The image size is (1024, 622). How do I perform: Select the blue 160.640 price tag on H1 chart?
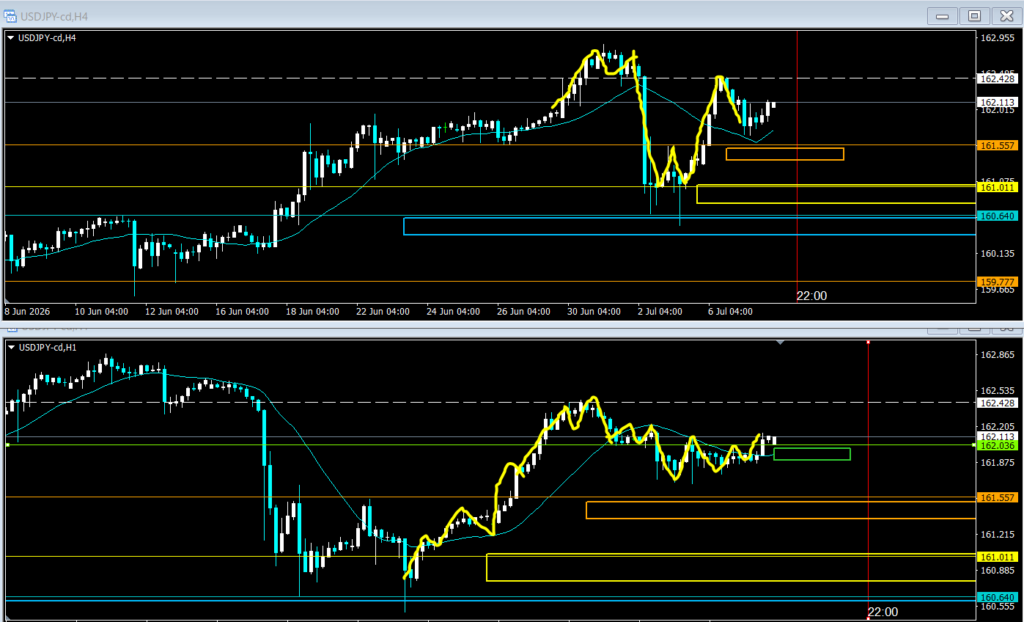coord(997,597)
